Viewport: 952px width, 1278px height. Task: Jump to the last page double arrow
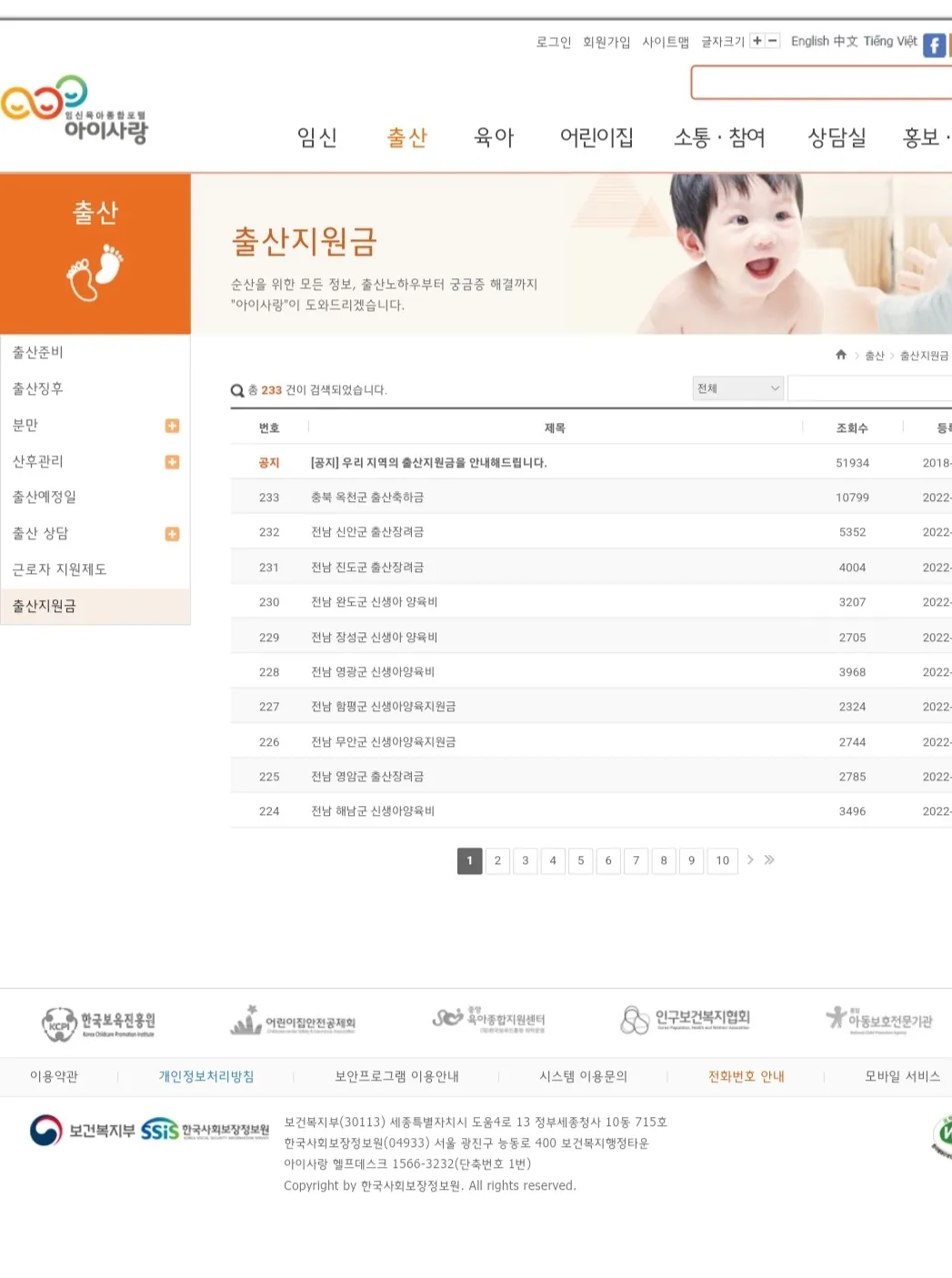coord(769,860)
